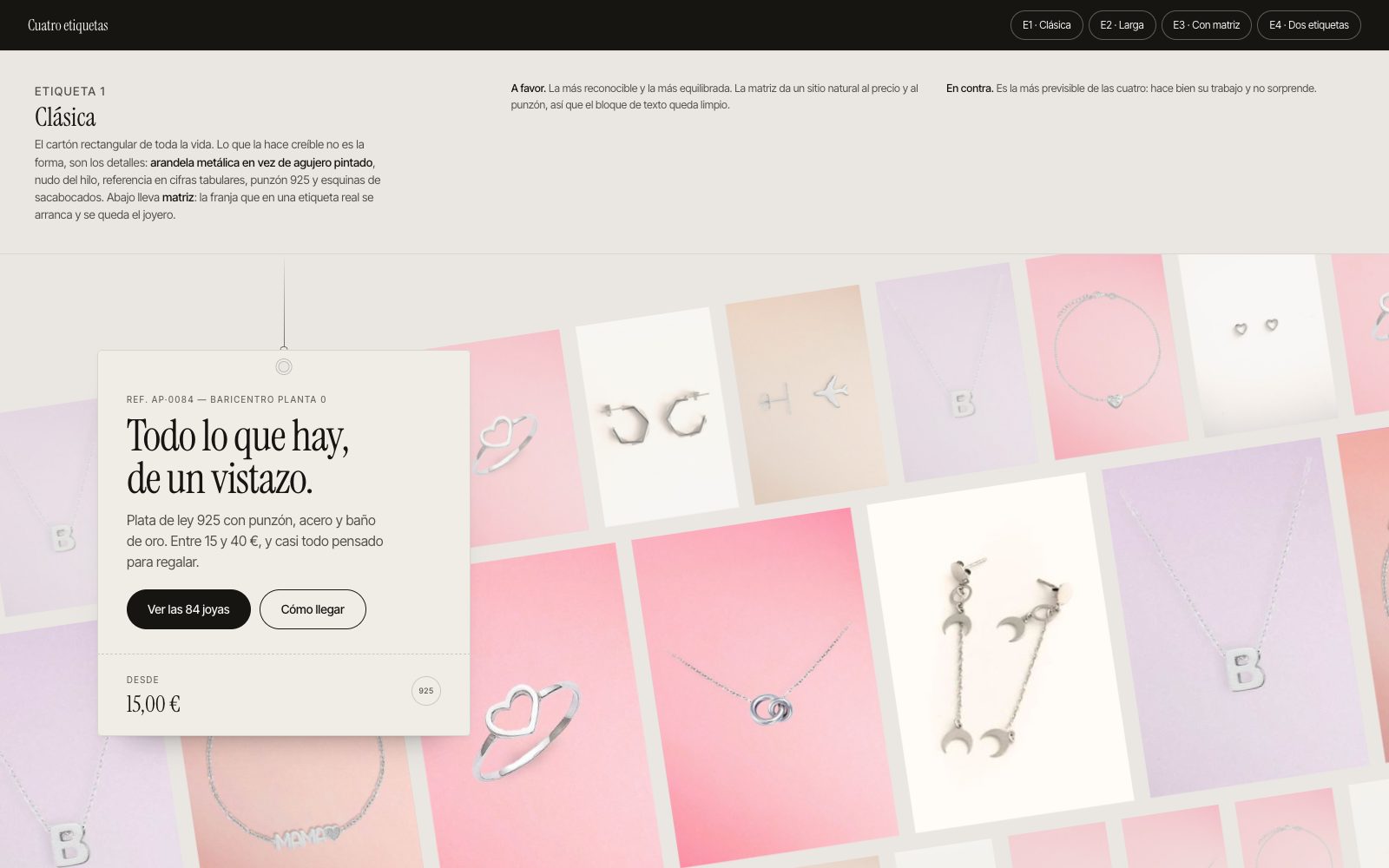
Task: Click the A favor paragraph
Action: (714, 96)
